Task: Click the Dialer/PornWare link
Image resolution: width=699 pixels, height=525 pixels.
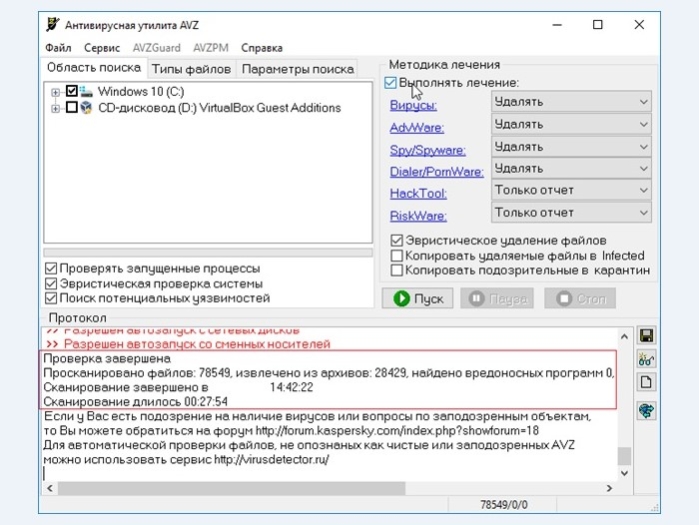Action: pyautogui.click(x=436, y=172)
